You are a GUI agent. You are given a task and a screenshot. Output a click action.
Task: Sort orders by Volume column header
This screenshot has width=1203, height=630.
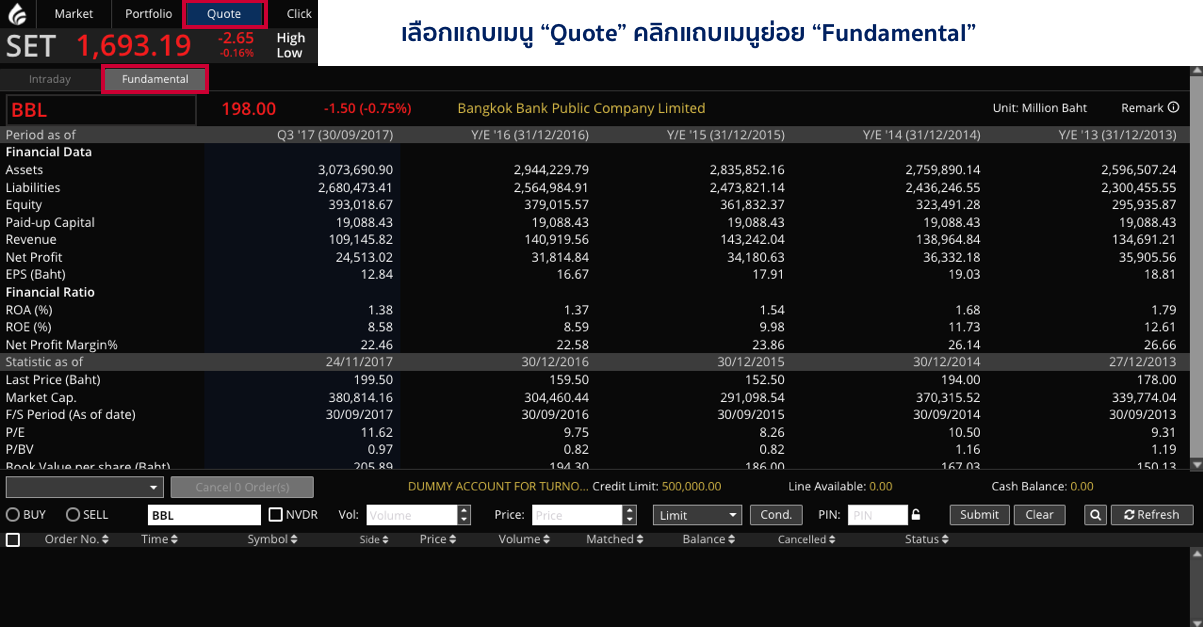point(524,540)
